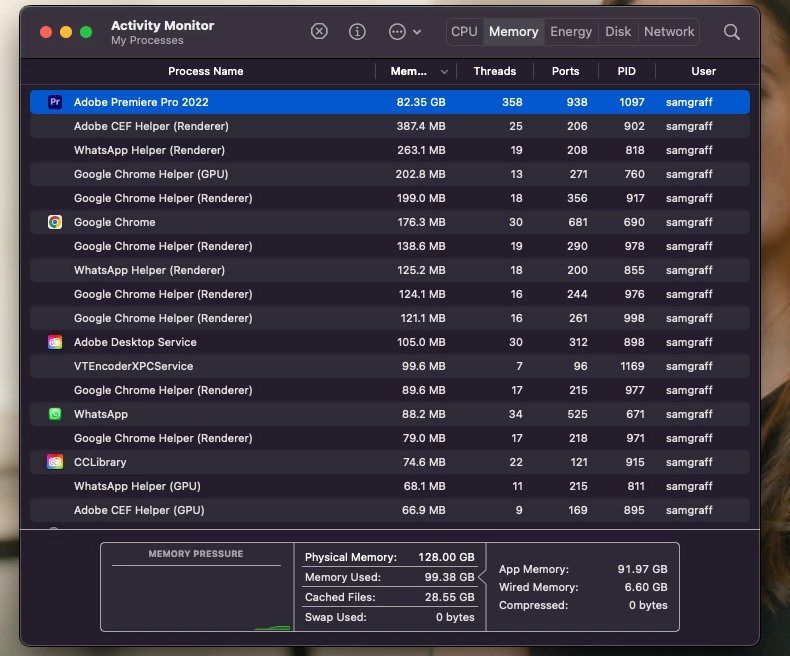Click the search magnifier icon
790x656 pixels.
pyautogui.click(x=732, y=32)
